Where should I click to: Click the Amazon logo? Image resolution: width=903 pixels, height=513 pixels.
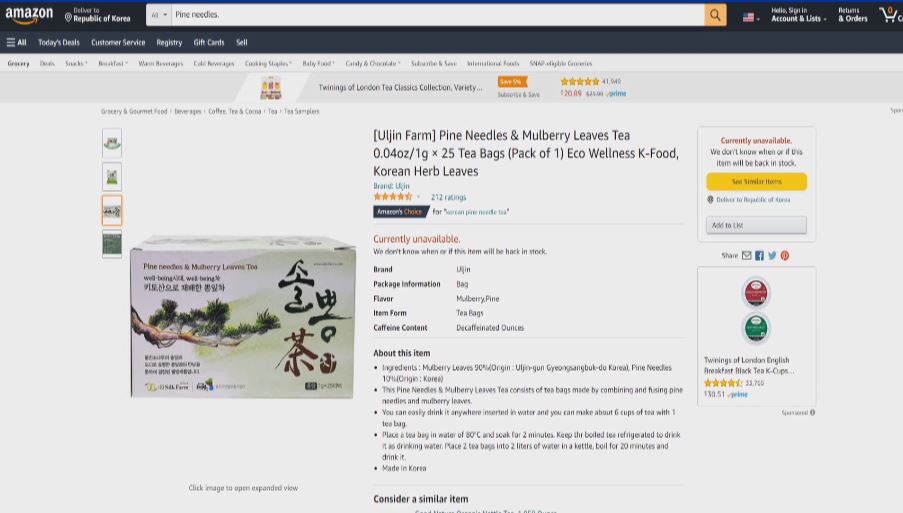(29, 15)
